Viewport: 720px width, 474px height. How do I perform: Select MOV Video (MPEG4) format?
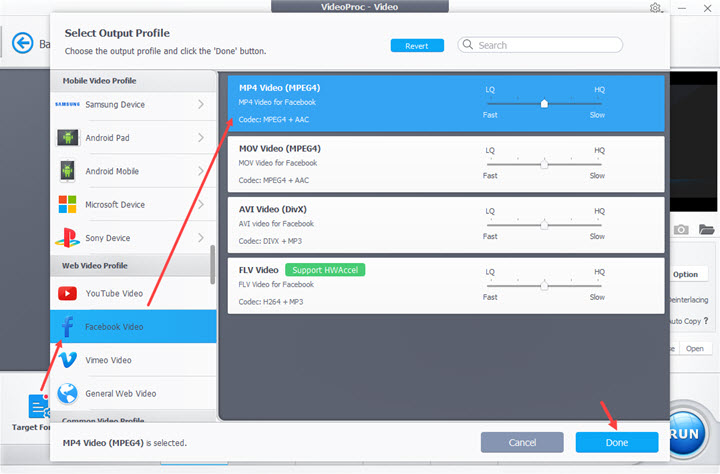pyautogui.click(x=446, y=164)
